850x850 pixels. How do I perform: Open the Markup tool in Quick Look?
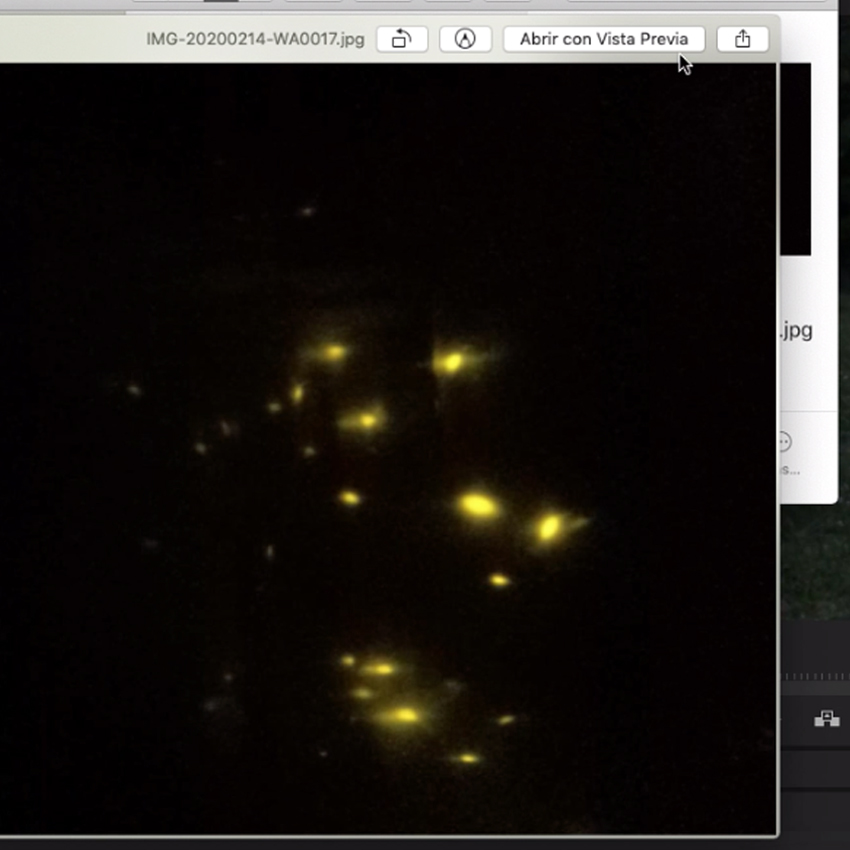pos(465,39)
